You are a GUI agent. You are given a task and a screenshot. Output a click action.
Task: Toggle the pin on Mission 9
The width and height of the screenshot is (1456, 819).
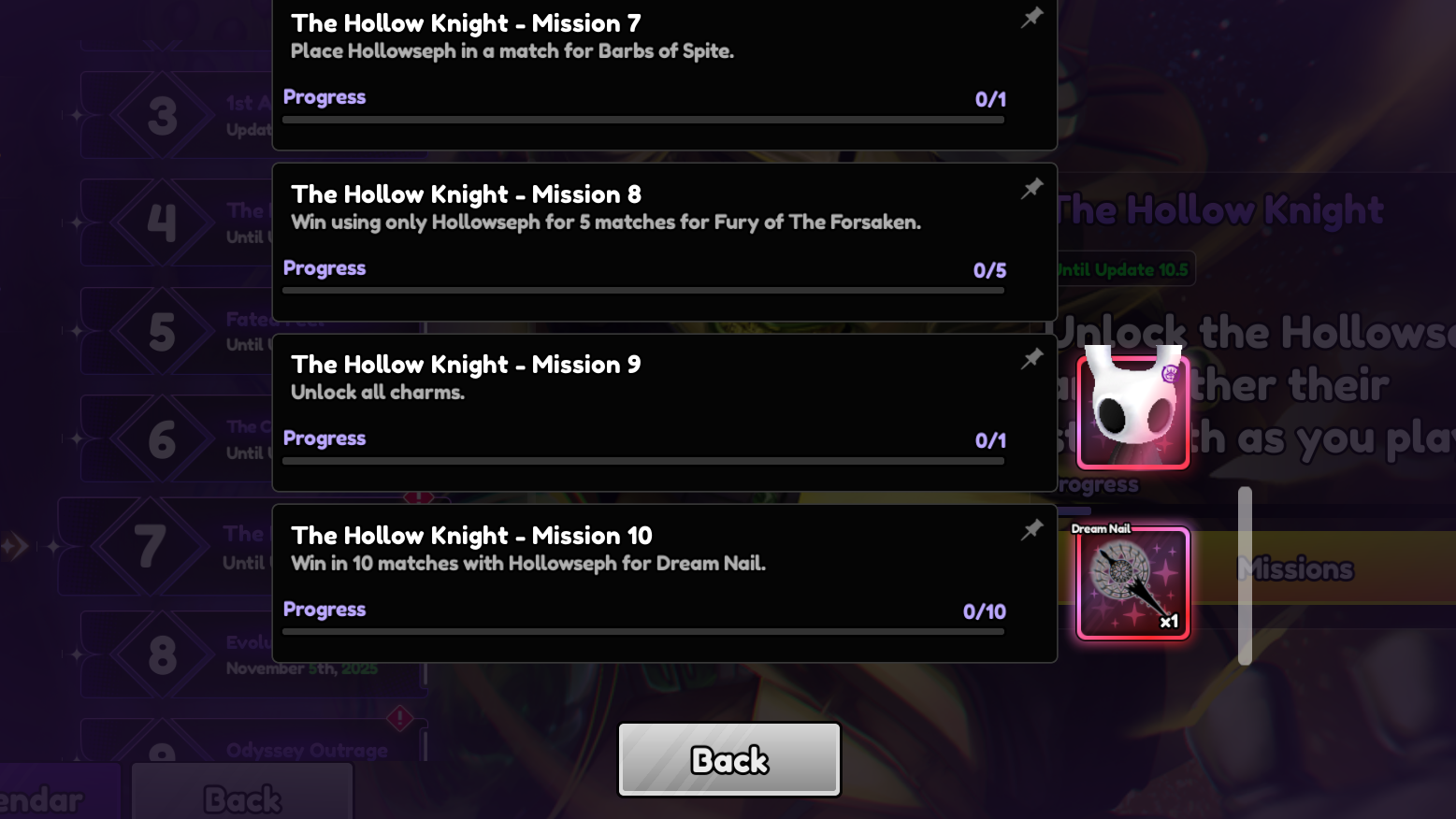click(1031, 359)
